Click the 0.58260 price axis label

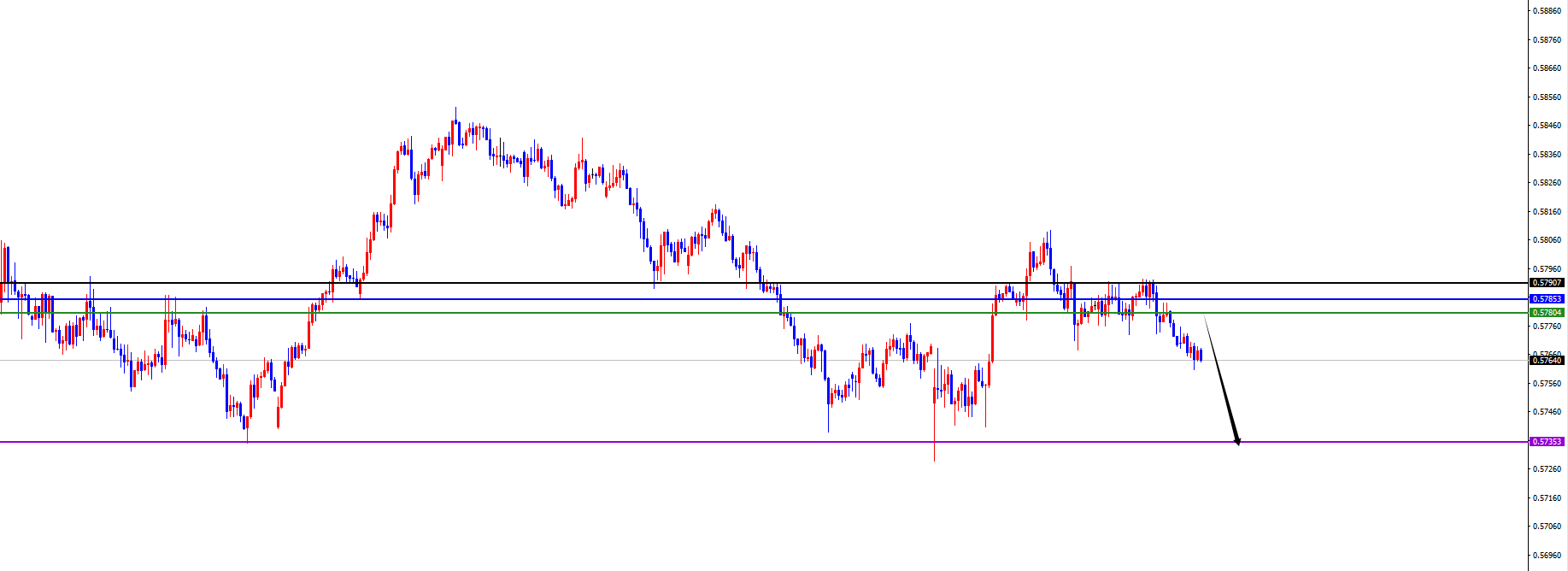tap(1547, 183)
